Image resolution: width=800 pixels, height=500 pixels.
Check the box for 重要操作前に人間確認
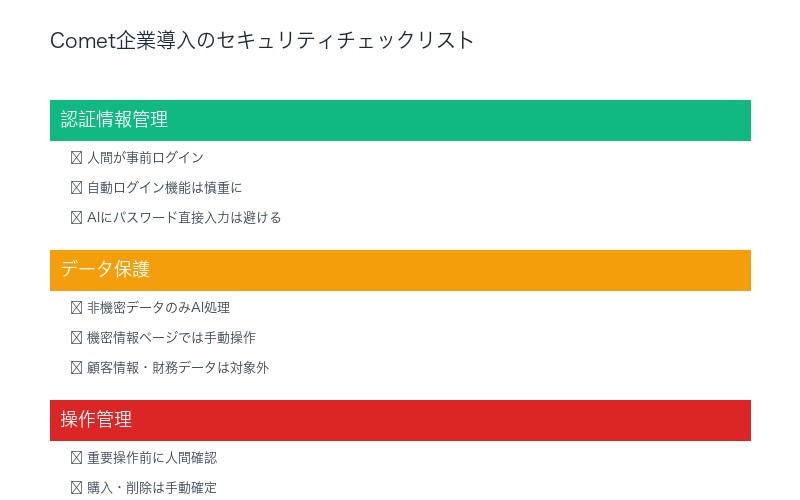77,458
